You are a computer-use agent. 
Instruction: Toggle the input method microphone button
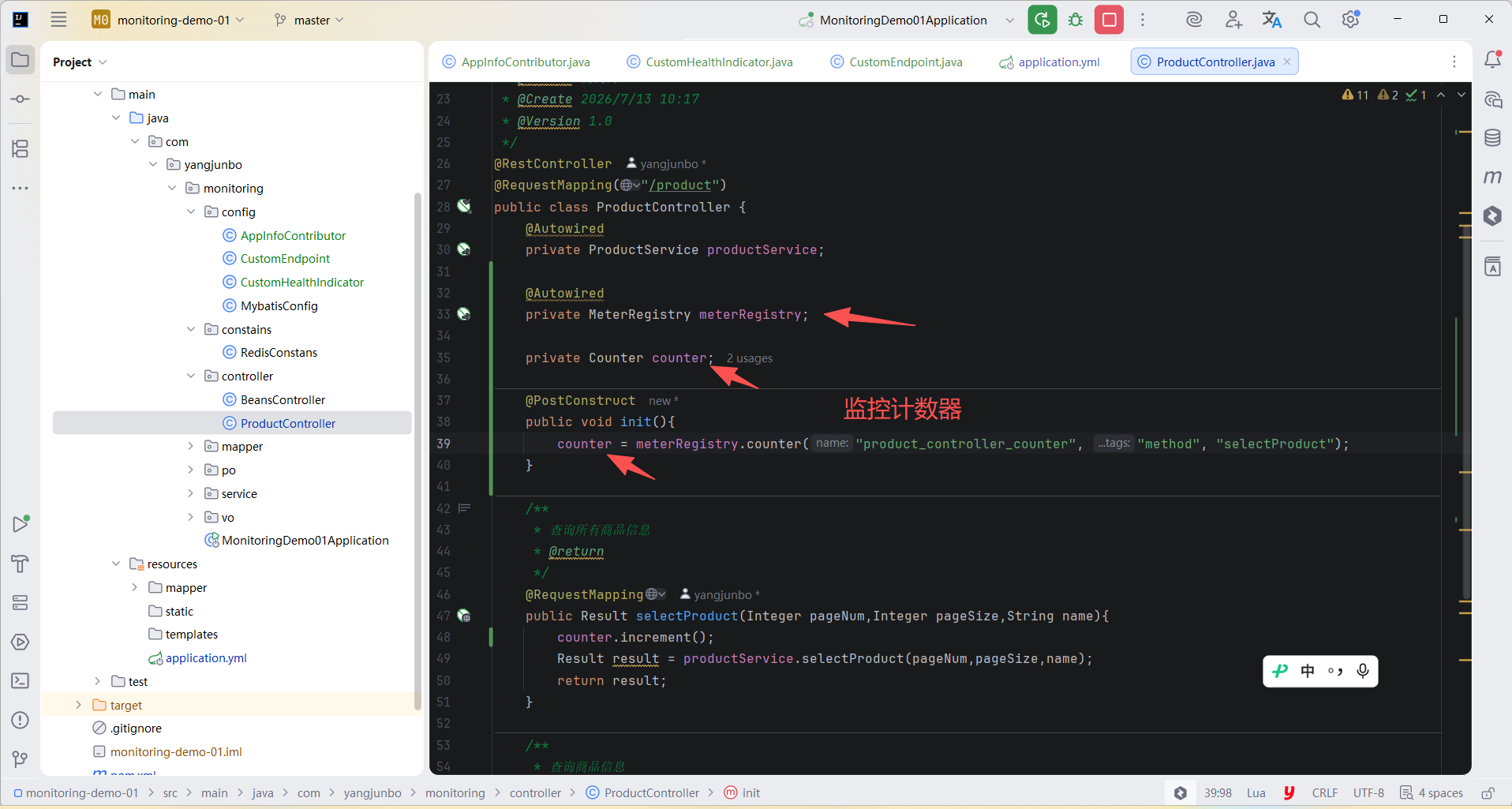tap(1363, 671)
